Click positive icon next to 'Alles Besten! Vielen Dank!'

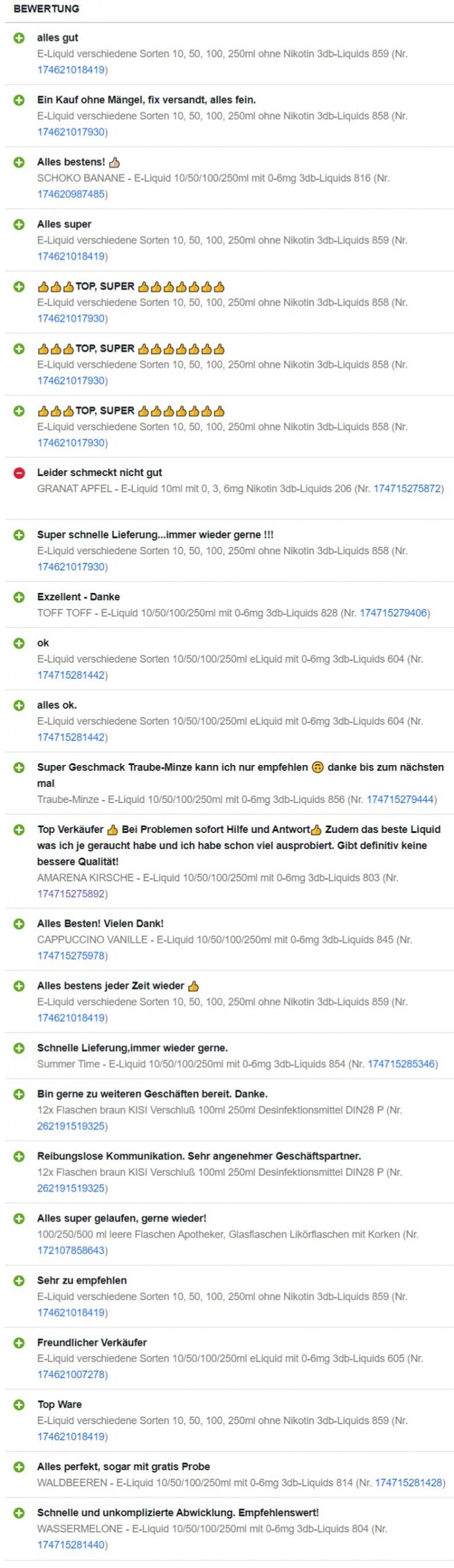[x=19, y=924]
